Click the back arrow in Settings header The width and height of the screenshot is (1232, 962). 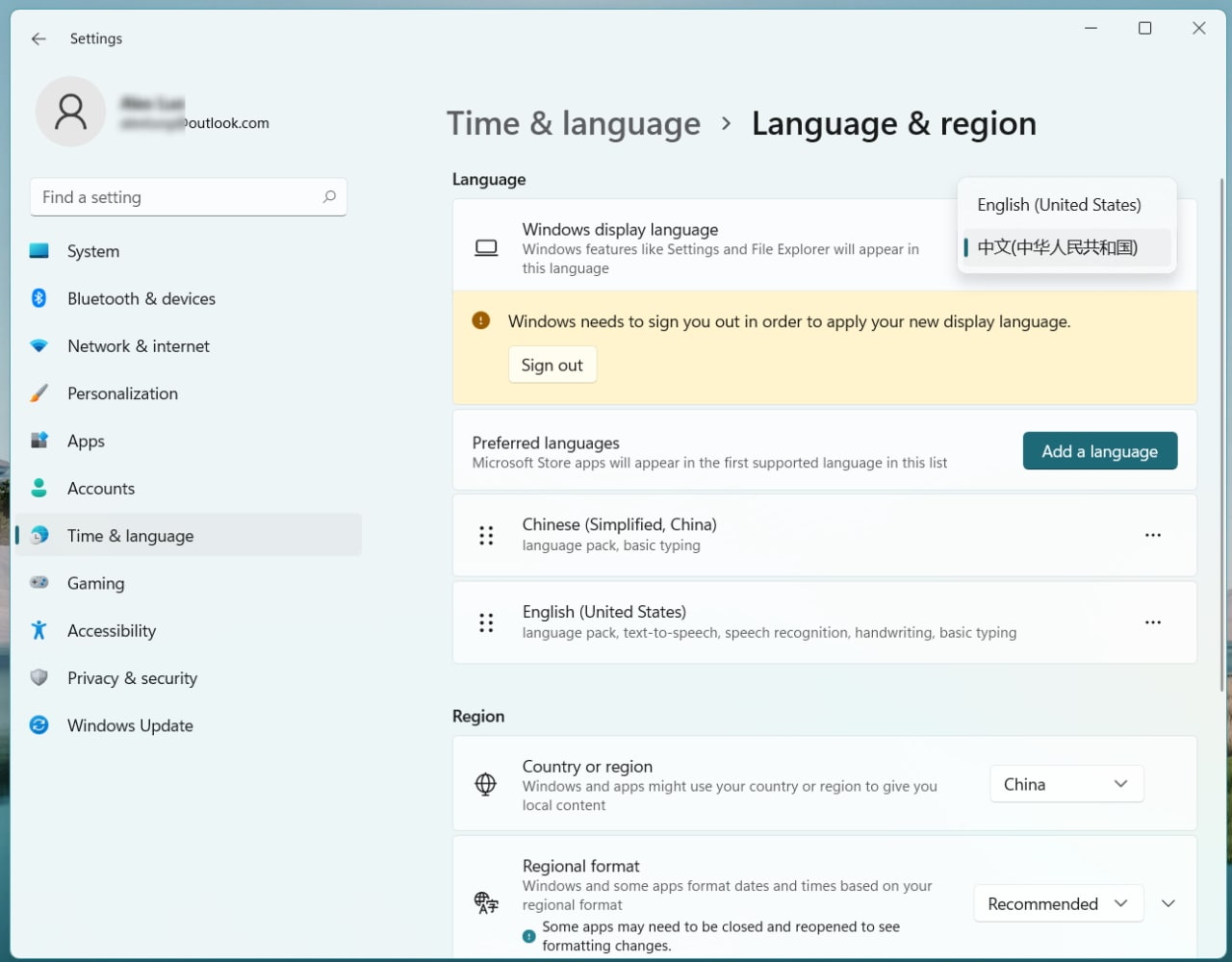click(x=38, y=38)
